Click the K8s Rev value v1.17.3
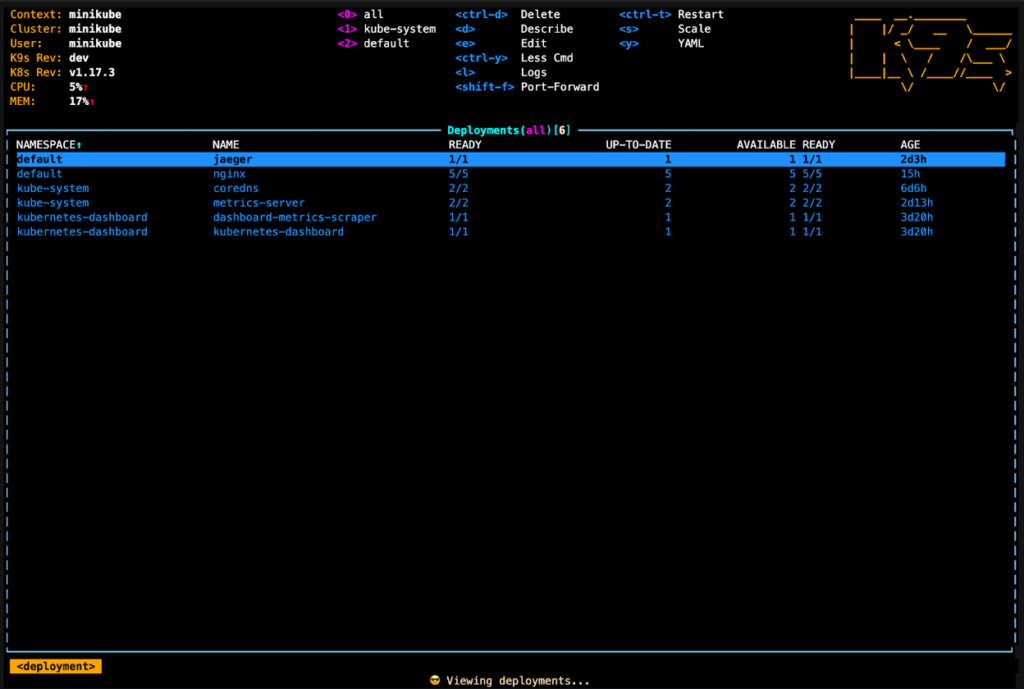The height and width of the screenshot is (689, 1024). click(91, 72)
